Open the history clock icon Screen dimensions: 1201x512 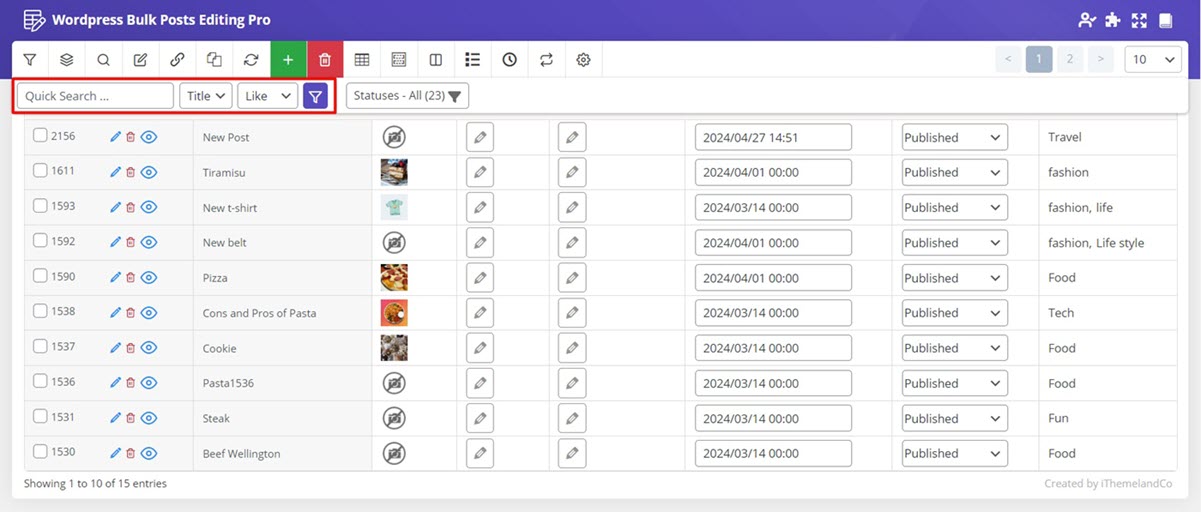[510, 60]
